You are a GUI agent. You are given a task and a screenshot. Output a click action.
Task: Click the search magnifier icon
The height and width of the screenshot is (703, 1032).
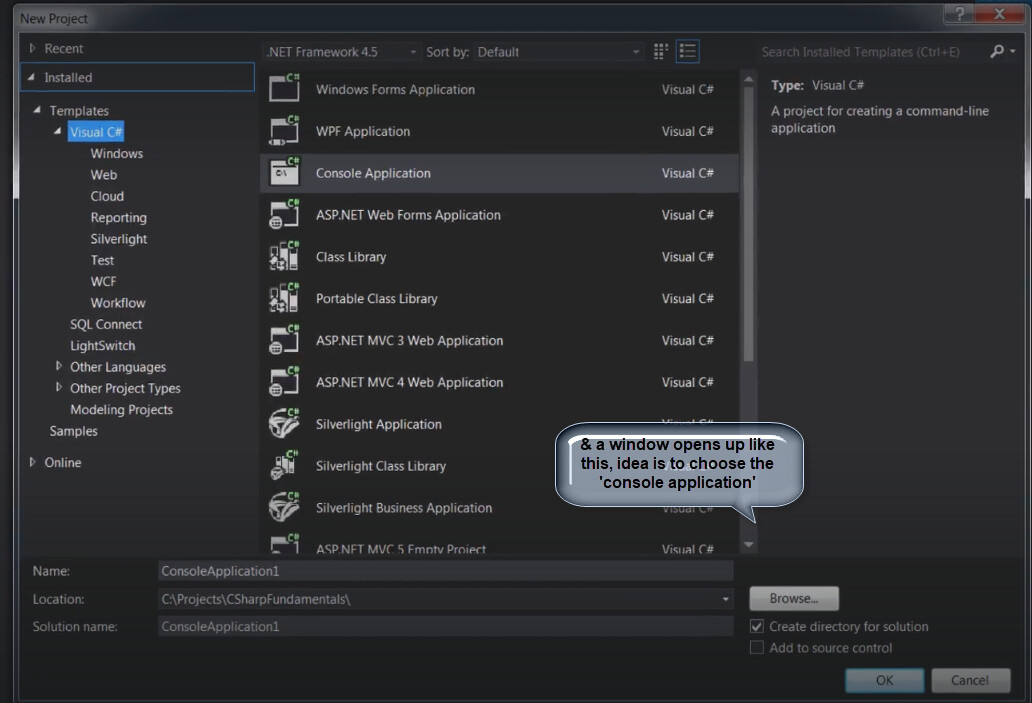pos(997,51)
